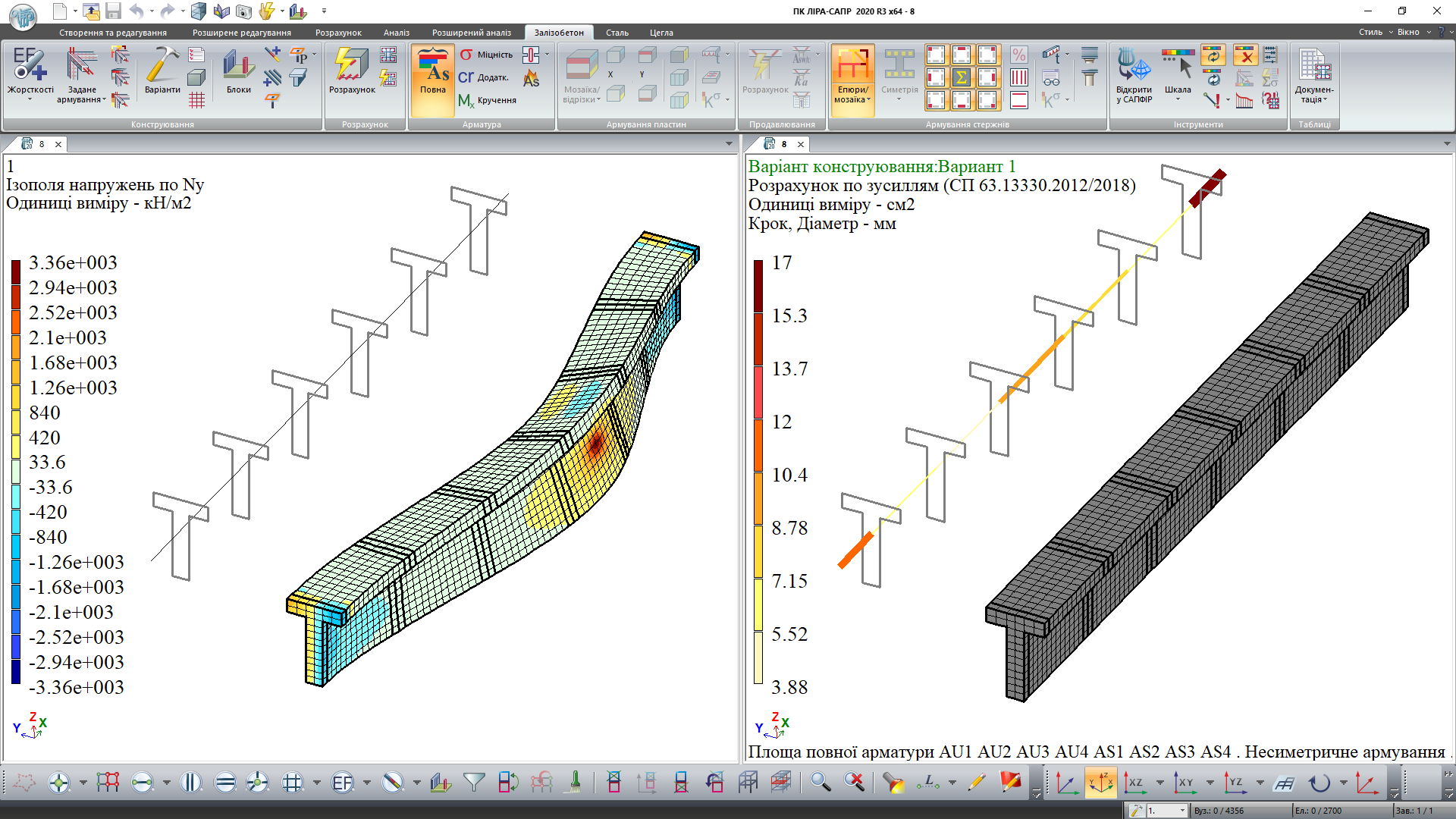Click the filter funnel icon in bottom toolbar
Image resolution: width=1456 pixels, height=819 pixels.
pos(474,782)
